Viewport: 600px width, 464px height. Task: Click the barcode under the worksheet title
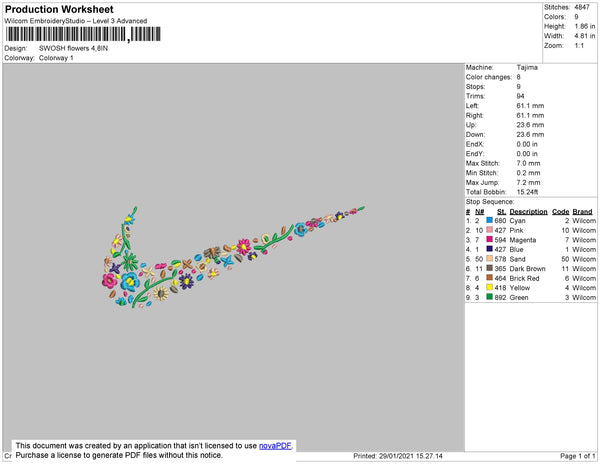click(83, 34)
